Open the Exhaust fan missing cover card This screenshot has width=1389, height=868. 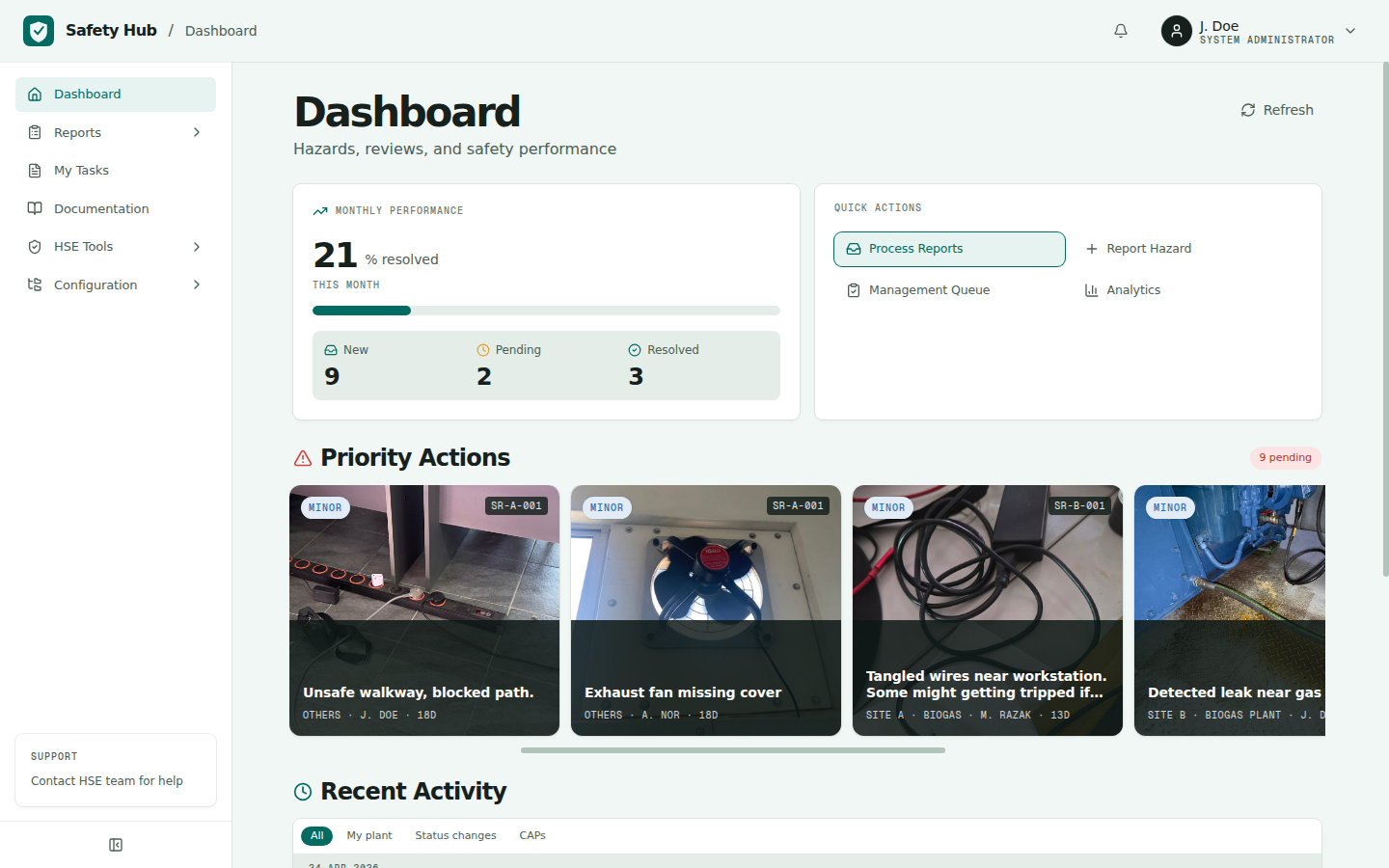click(x=706, y=610)
